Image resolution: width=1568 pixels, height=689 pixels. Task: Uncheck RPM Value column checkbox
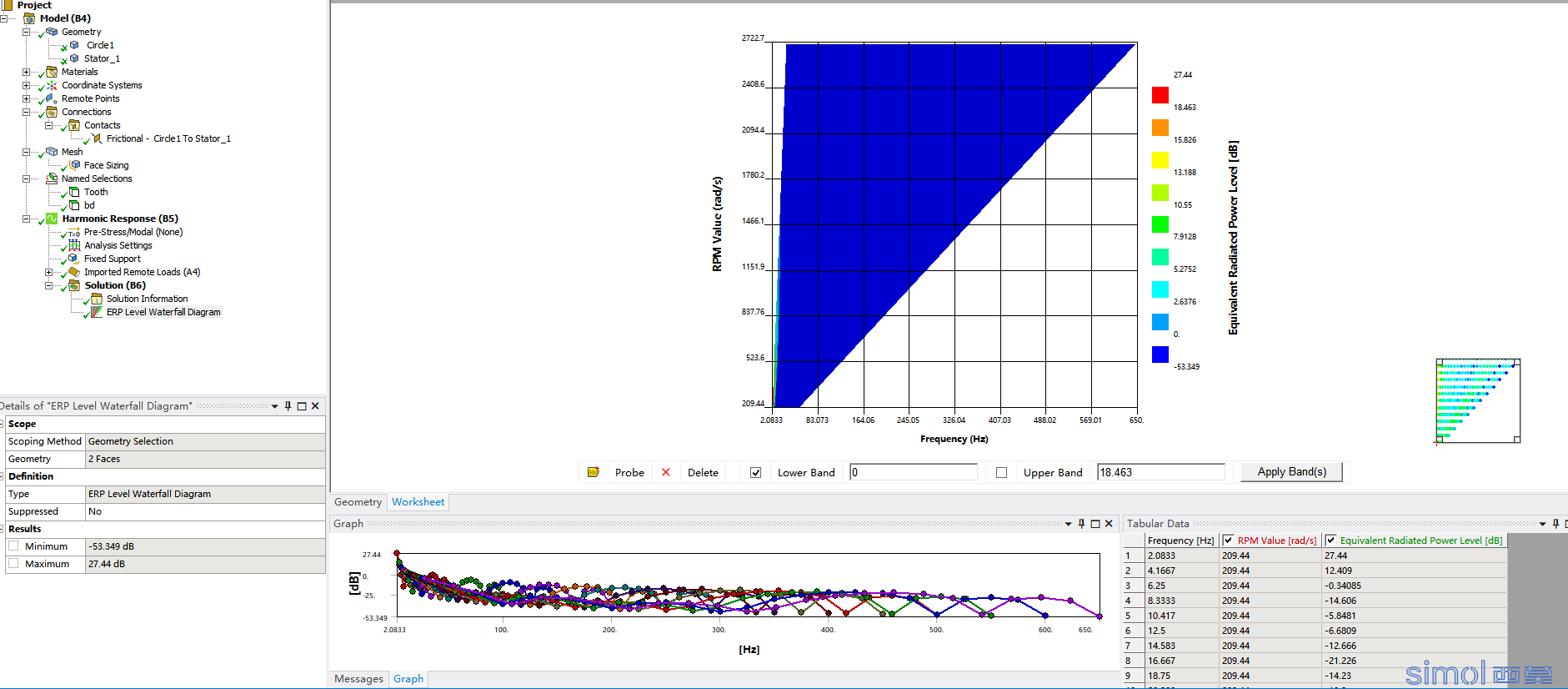click(1228, 541)
